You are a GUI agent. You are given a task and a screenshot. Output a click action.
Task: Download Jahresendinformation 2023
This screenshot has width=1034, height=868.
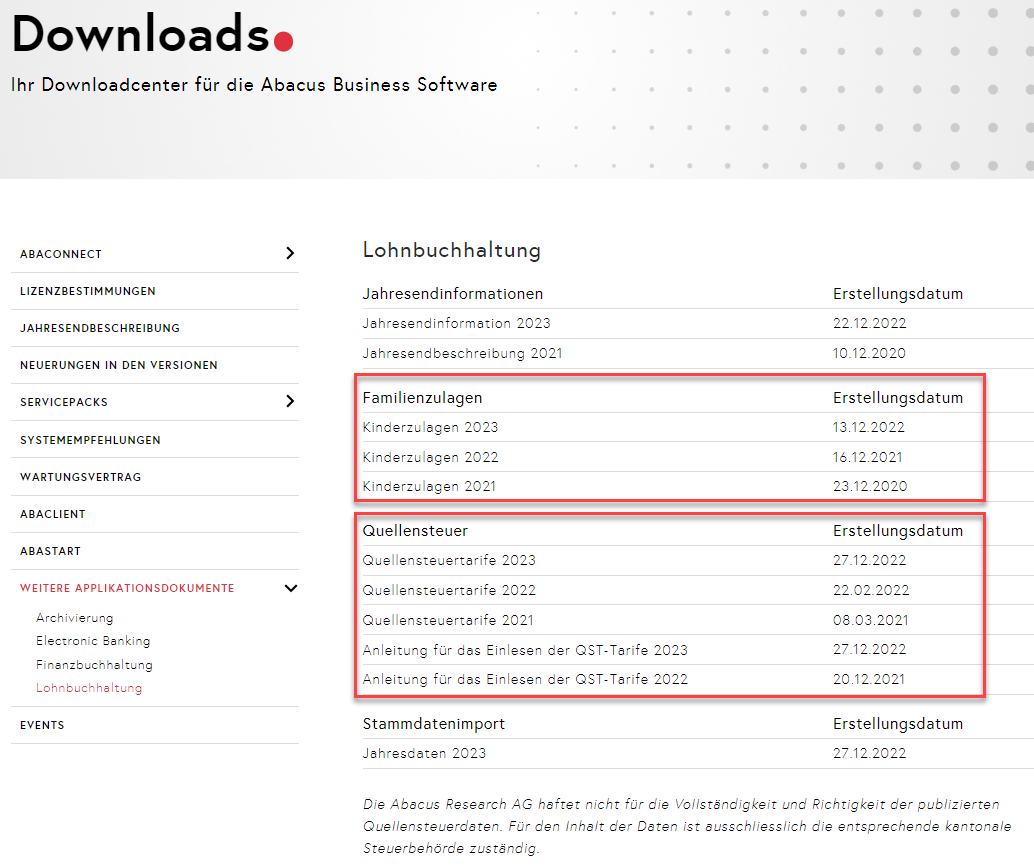(456, 323)
